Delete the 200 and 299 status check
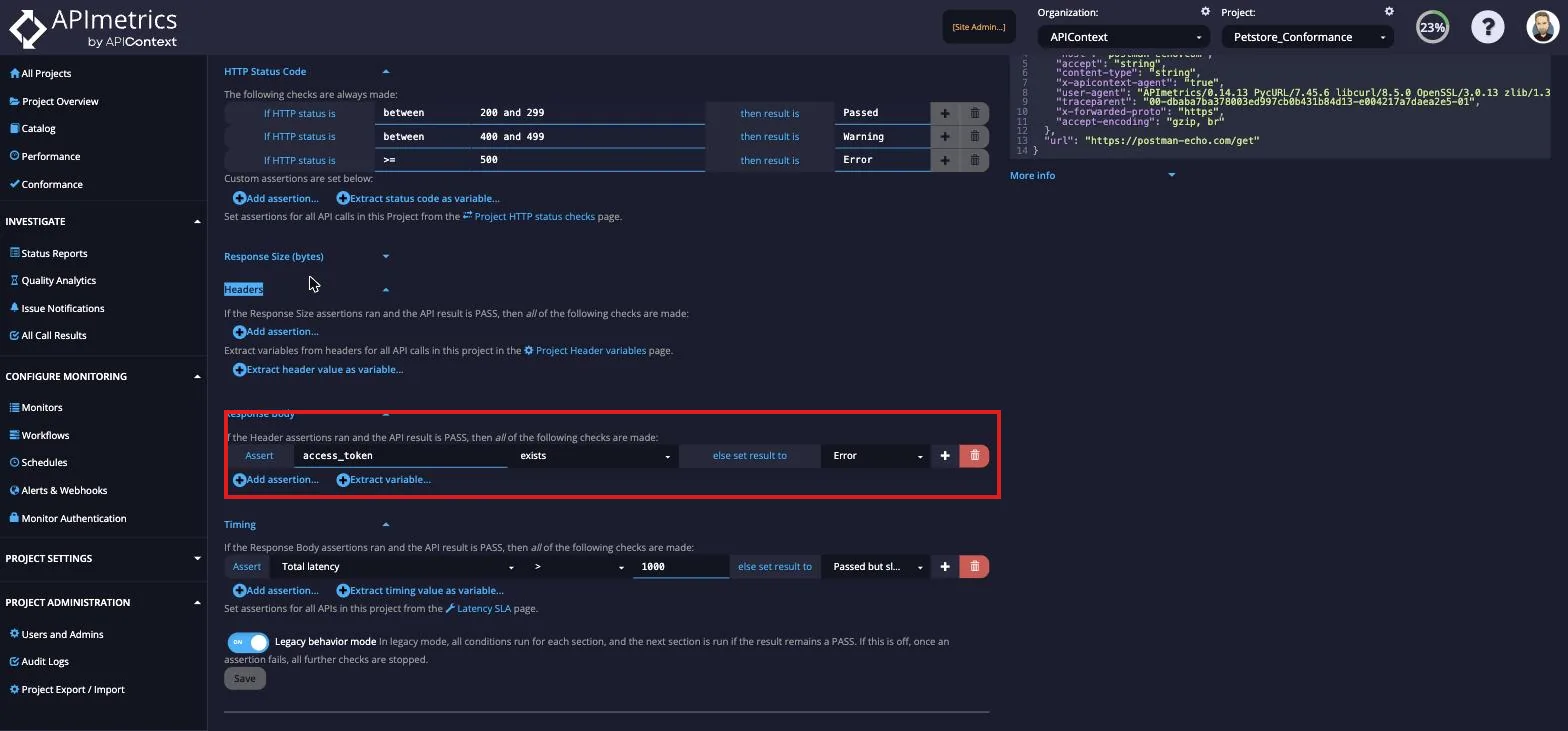Viewport: 1568px width, 731px height. click(975, 113)
